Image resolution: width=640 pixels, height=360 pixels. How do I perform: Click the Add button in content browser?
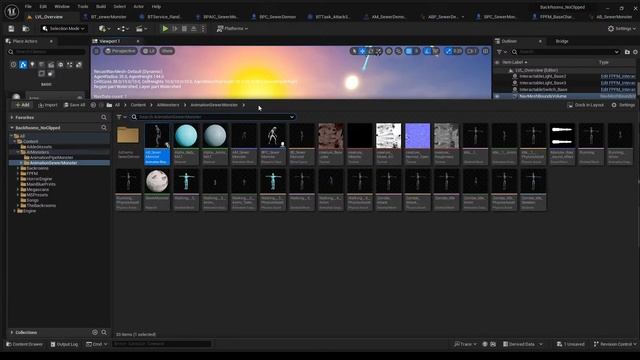pyautogui.click(x=22, y=105)
